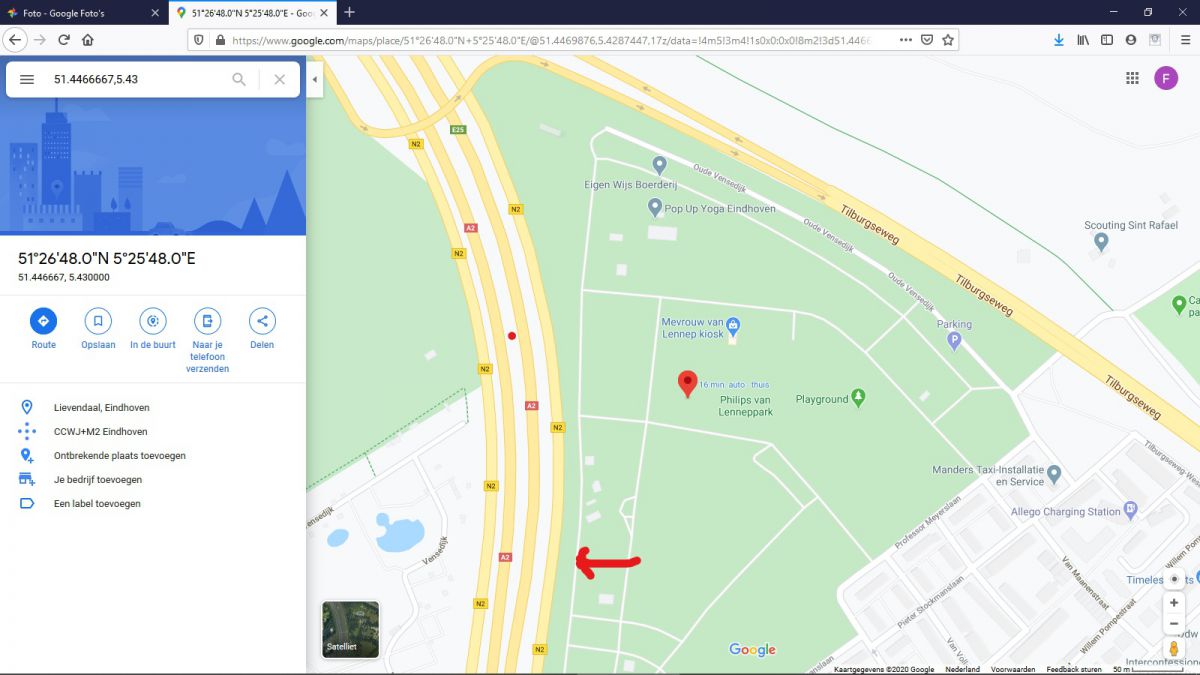1200x675 pixels.
Task: Share the place with Delen icon
Action: click(262, 321)
